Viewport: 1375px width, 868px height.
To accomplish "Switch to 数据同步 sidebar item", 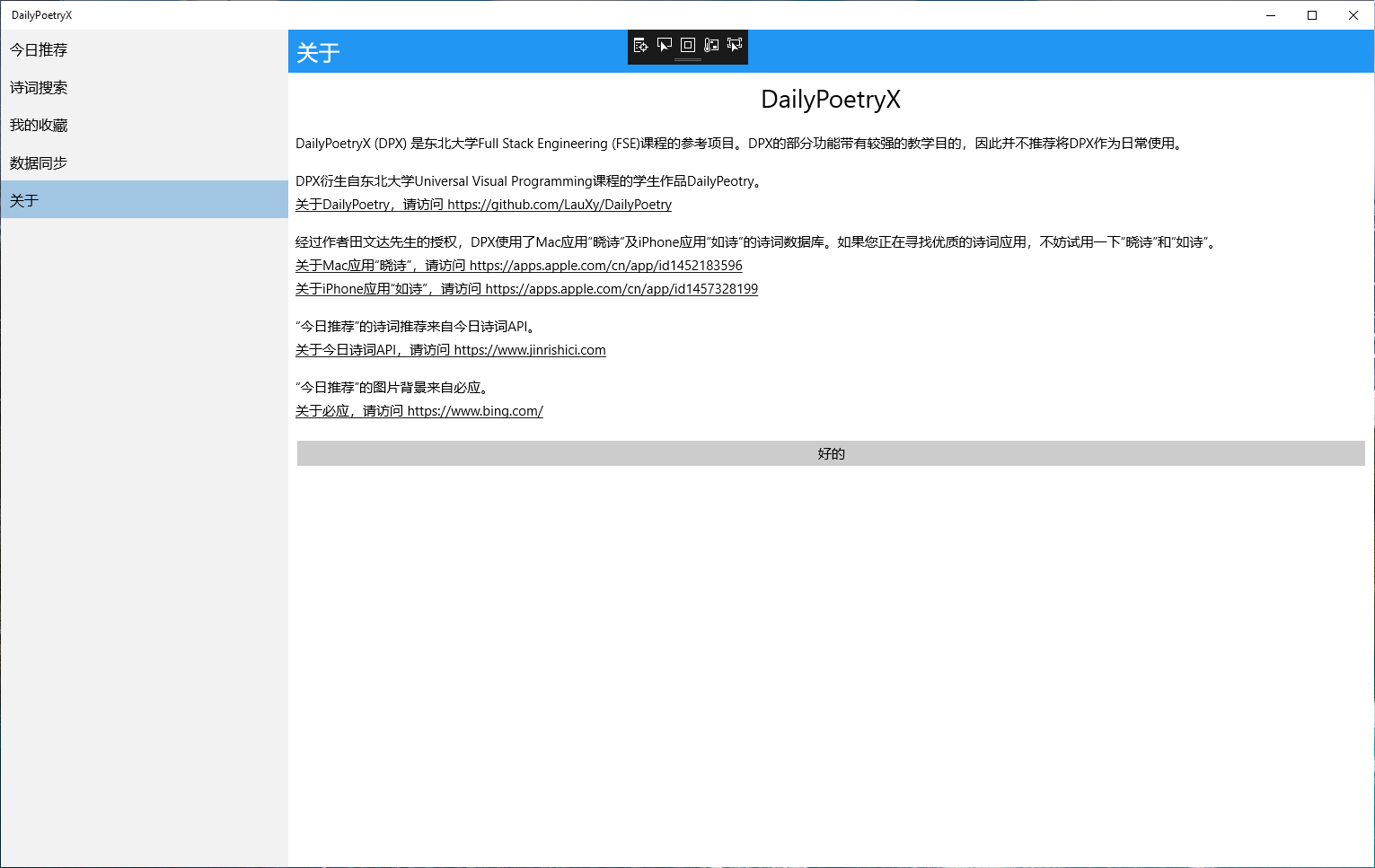I will 144,162.
